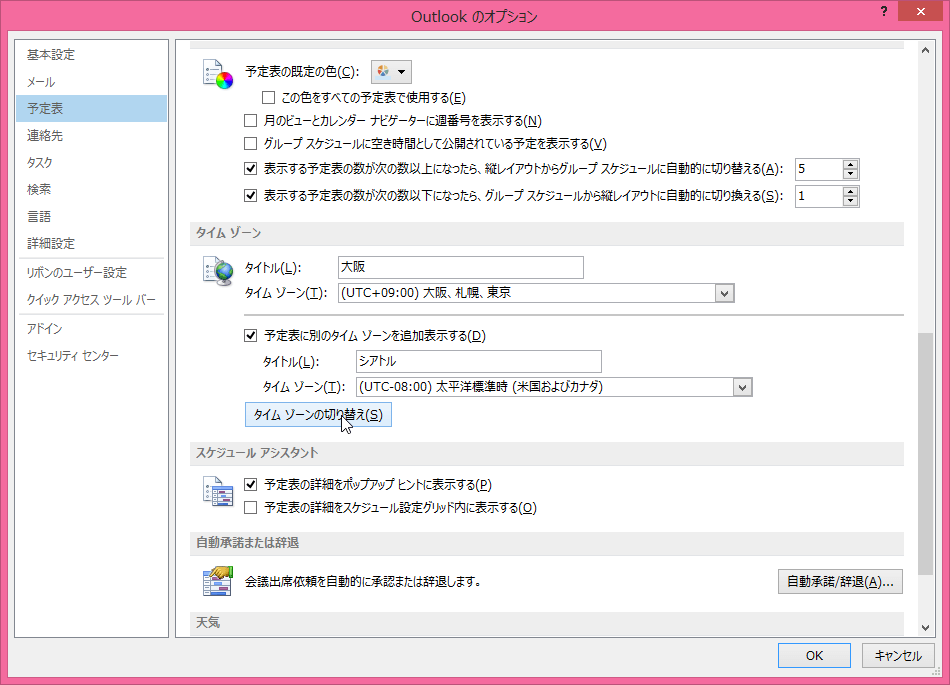Click the field showing 1 calendar

819,196
